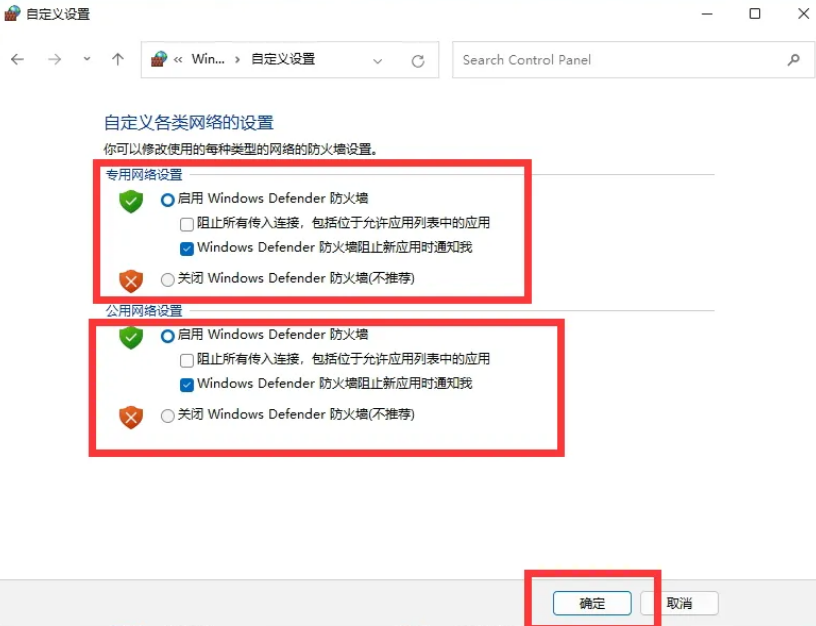Open recent locations dropdown chevron
The image size is (816, 626).
pyautogui.click(x=86, y=59)
